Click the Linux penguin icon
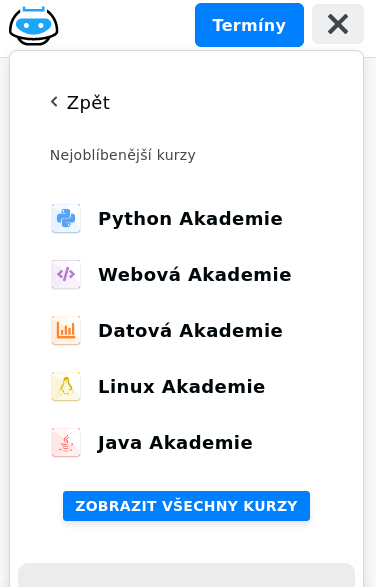 click(x=66, y=387)
